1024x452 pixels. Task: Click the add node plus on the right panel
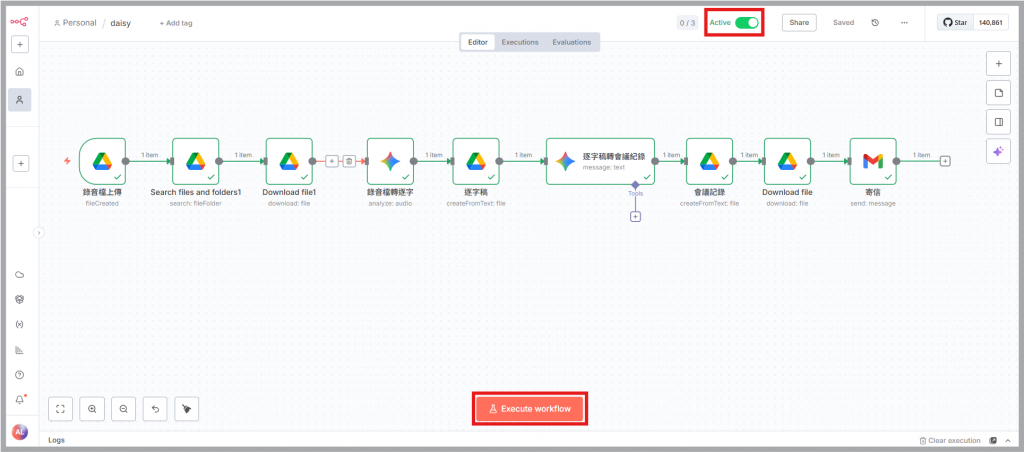pos(998,64)
